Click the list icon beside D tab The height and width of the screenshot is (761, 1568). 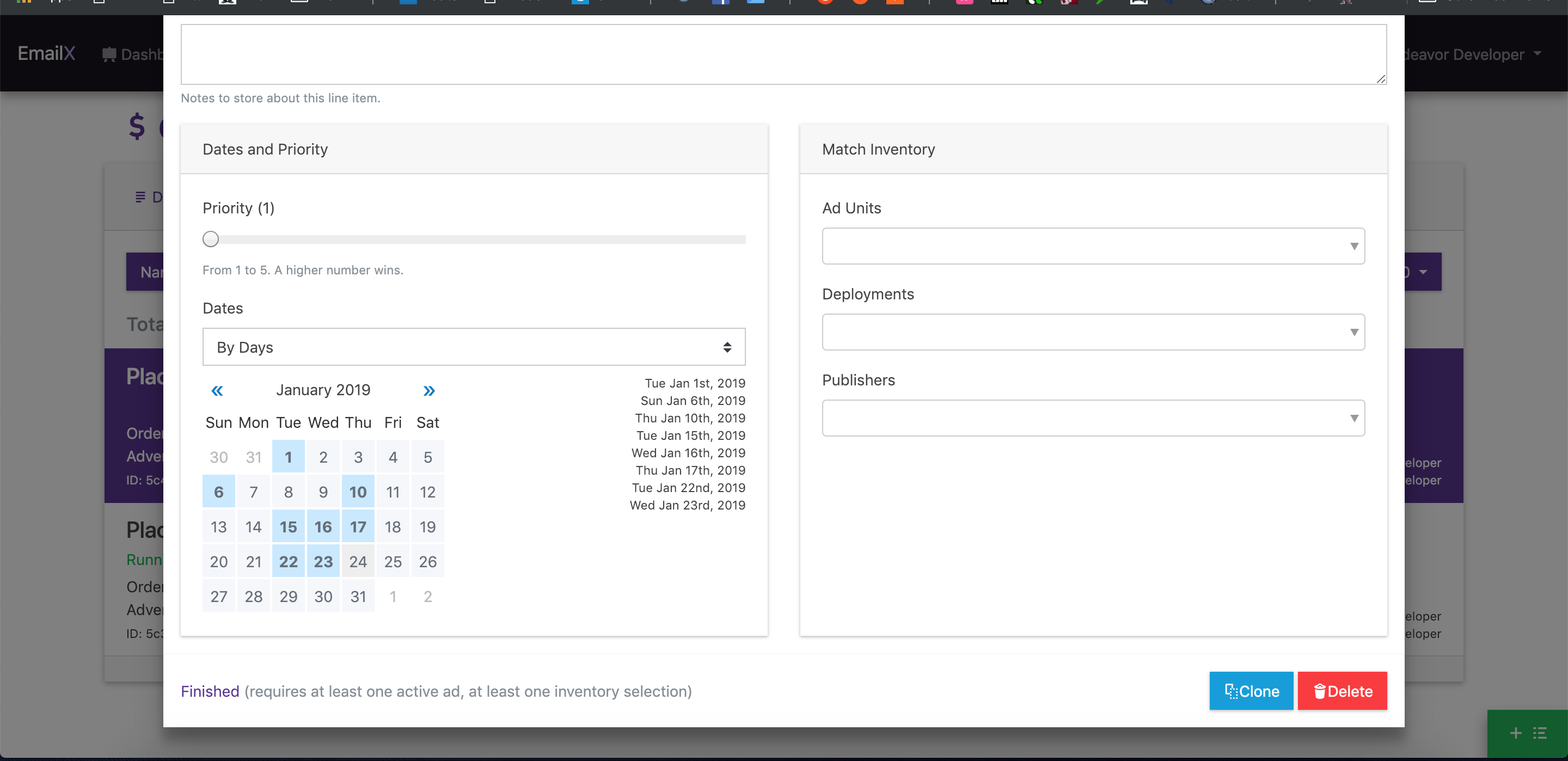tap(140, 197)
